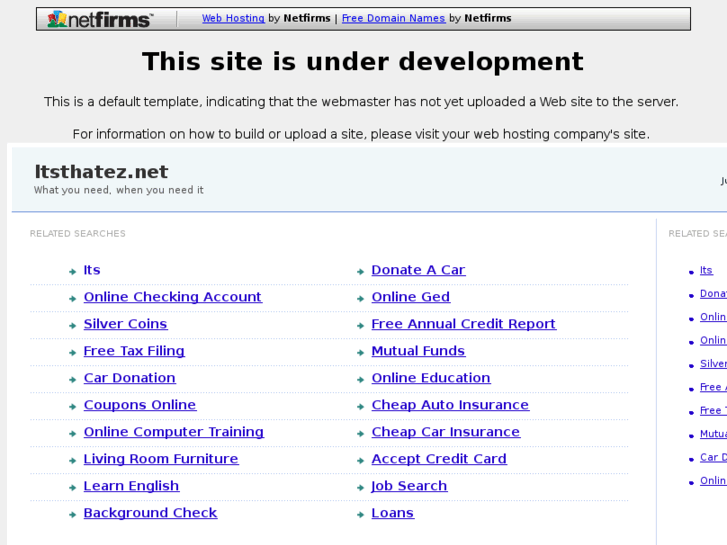
Task: Click the Itsthatez.net site title
Action: 101,172
